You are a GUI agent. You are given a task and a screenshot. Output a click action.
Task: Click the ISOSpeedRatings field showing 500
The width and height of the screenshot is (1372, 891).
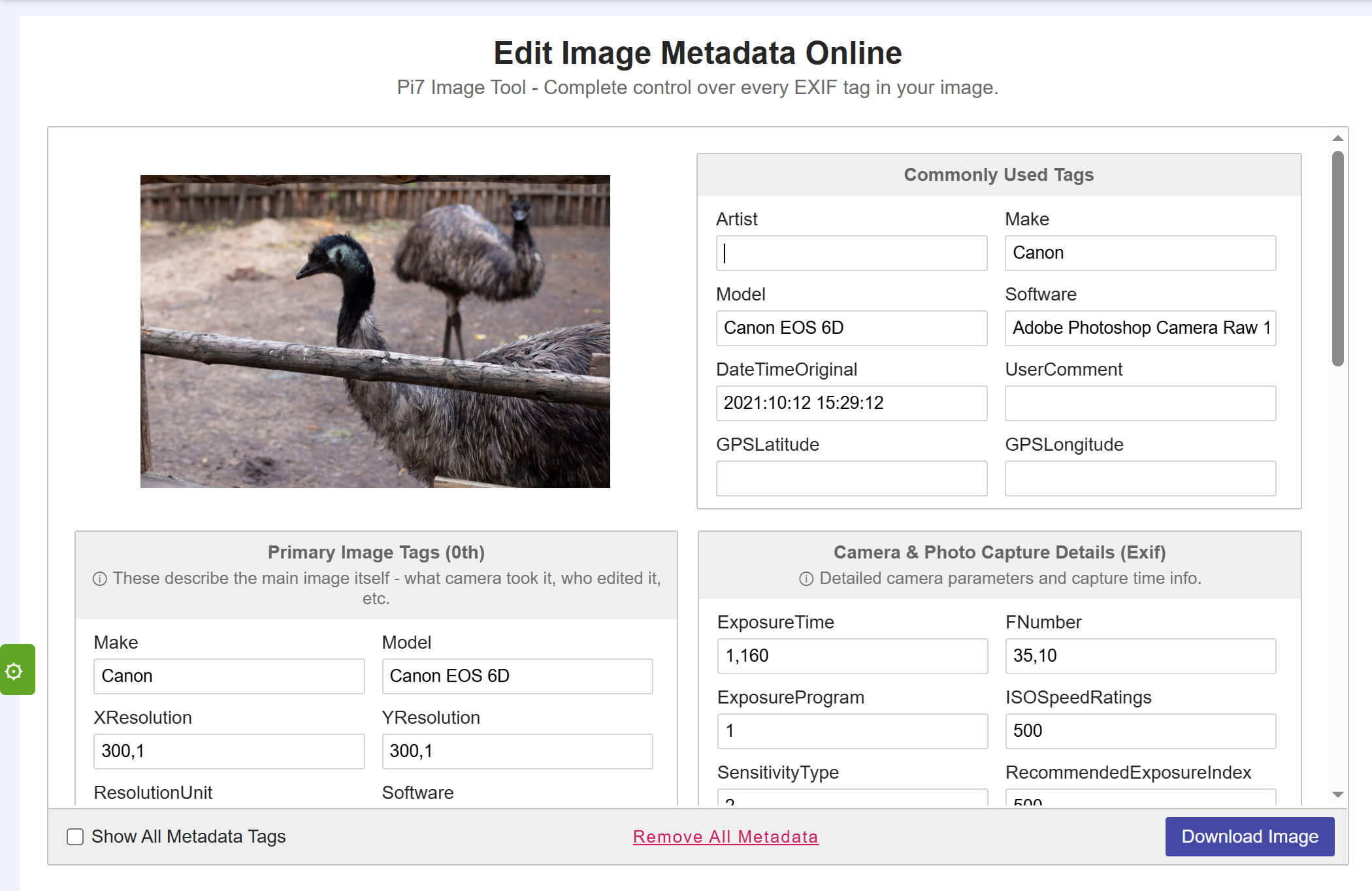pyautogui.click(x=1140, y=731)
